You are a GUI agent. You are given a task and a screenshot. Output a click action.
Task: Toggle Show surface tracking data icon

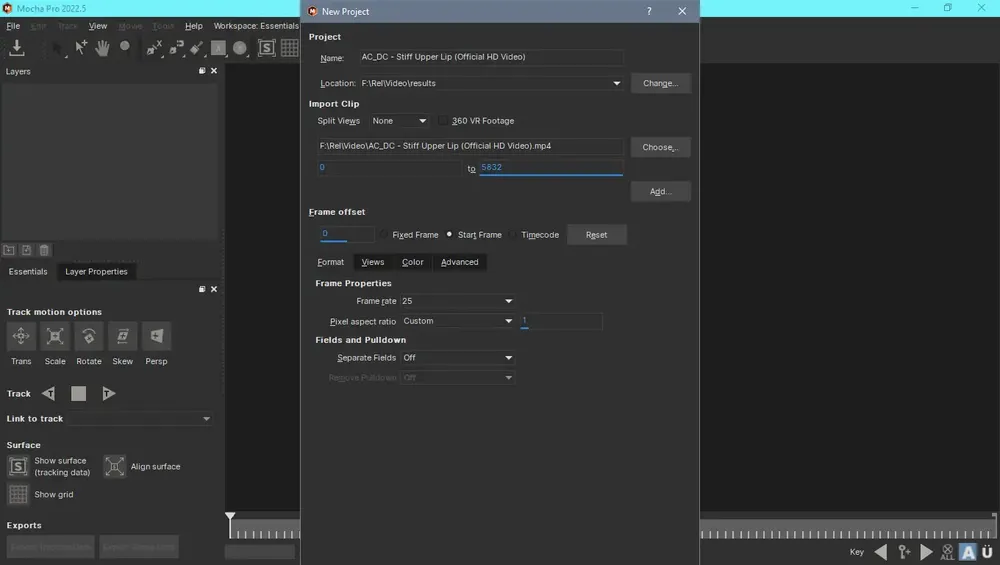(18, 466)
